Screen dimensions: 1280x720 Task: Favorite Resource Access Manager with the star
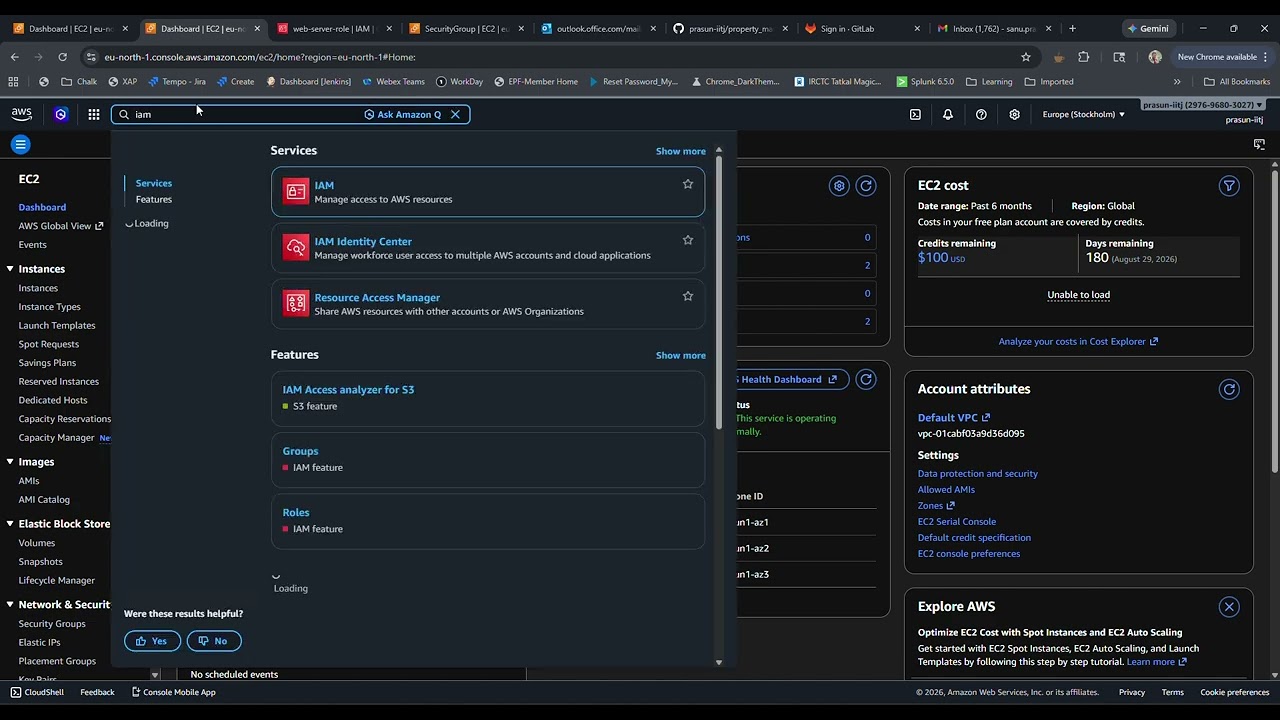(688, 296)
